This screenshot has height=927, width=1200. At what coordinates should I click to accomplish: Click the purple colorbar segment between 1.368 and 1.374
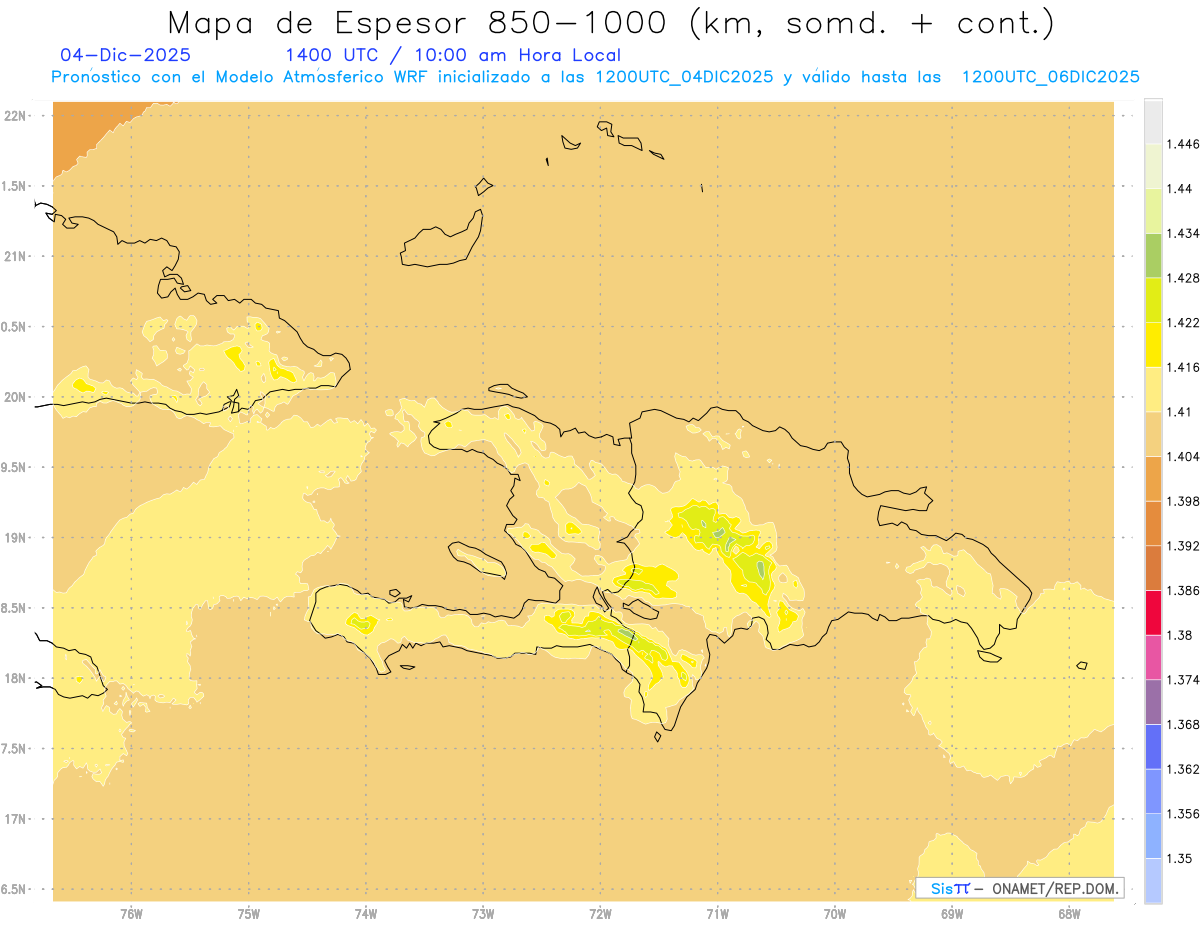tap(1153, 702)
